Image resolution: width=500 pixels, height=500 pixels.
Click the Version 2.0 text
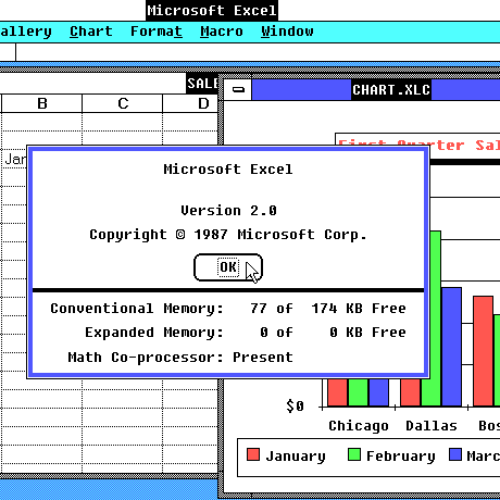(229, 210)
